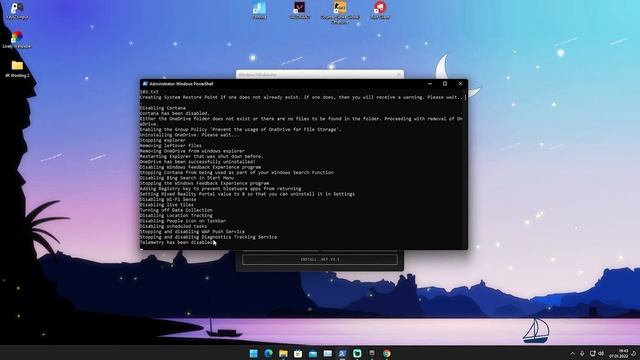Click the 'Uninstalling OneDrive. Please wait...' line
The height and width of the screenshot is (360, 640).
pyautogui.click(x=190, y=135)
